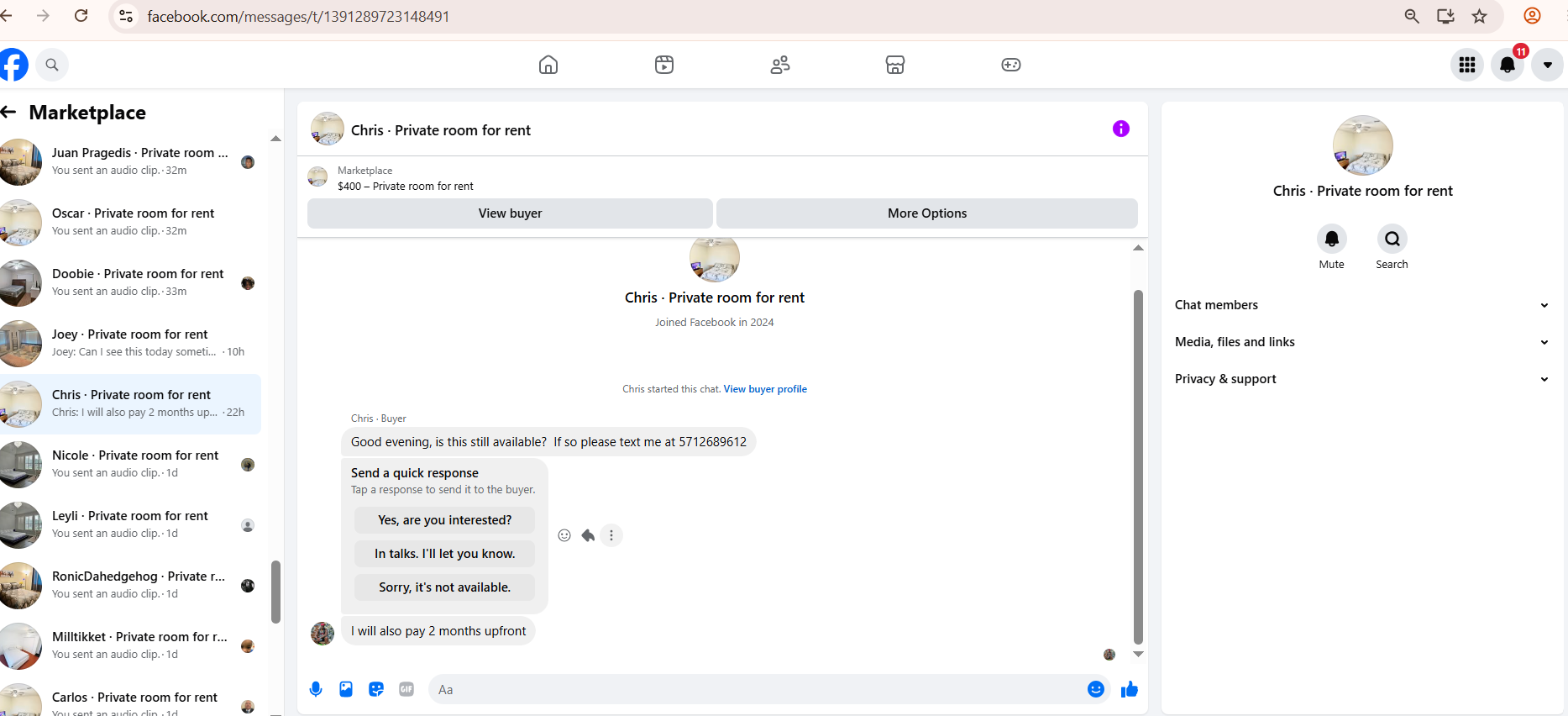Reply to the buyer's message

[588, 535]
